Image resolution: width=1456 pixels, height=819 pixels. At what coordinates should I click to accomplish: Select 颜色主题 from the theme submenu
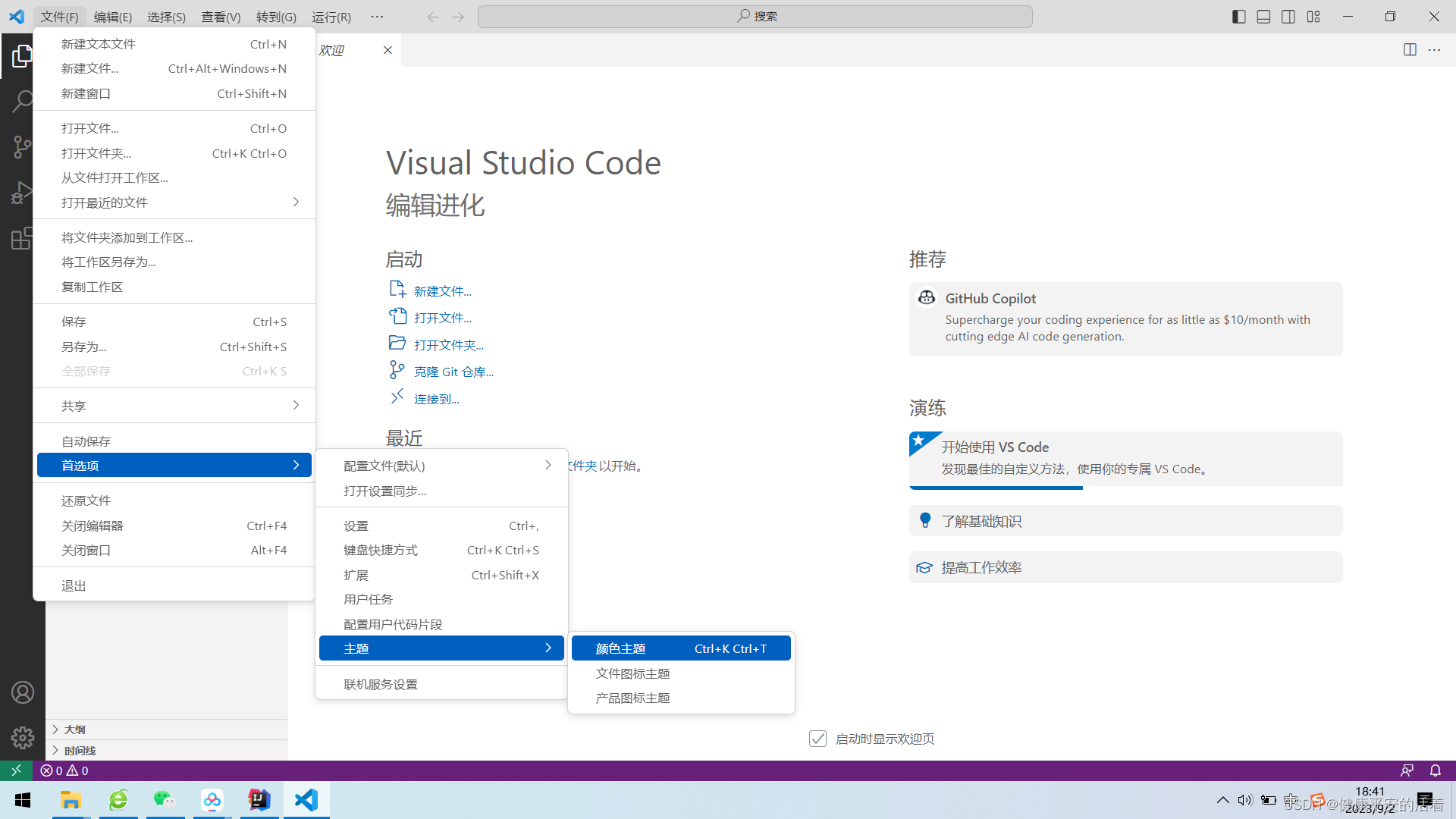(x=620, y=648)
